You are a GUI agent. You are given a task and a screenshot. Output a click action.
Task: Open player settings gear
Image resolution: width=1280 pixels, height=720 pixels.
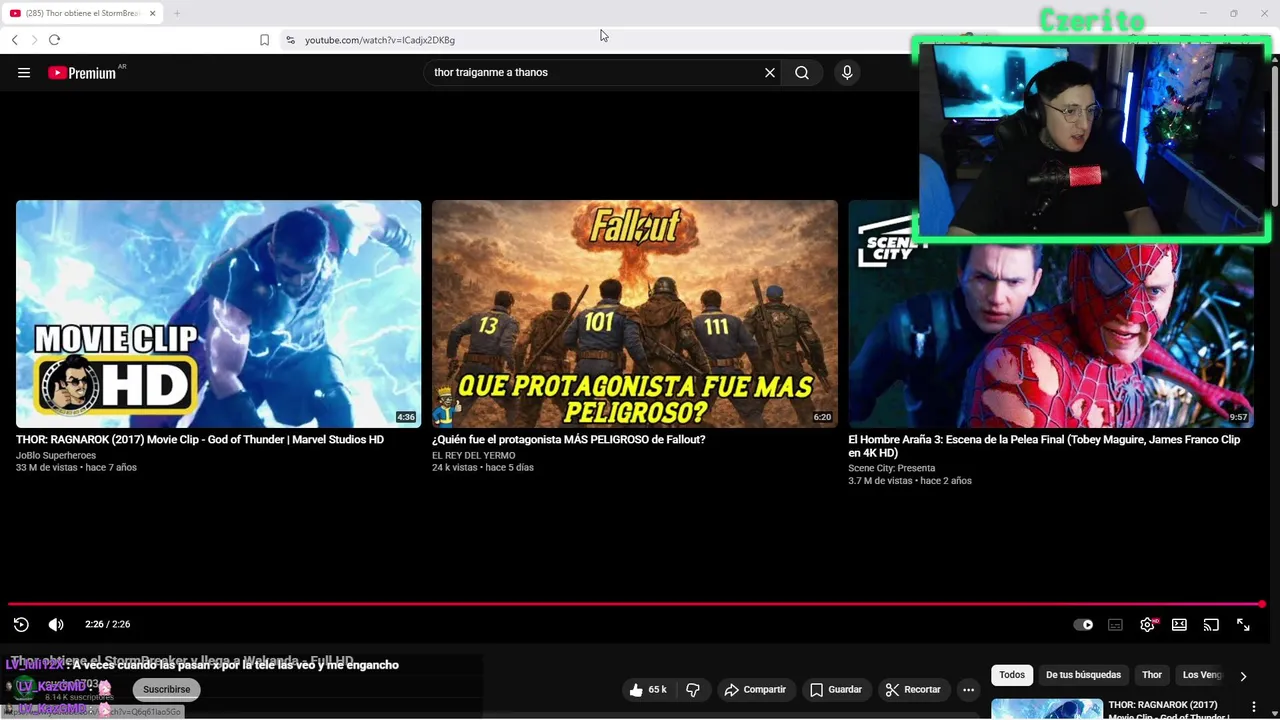1147,624
